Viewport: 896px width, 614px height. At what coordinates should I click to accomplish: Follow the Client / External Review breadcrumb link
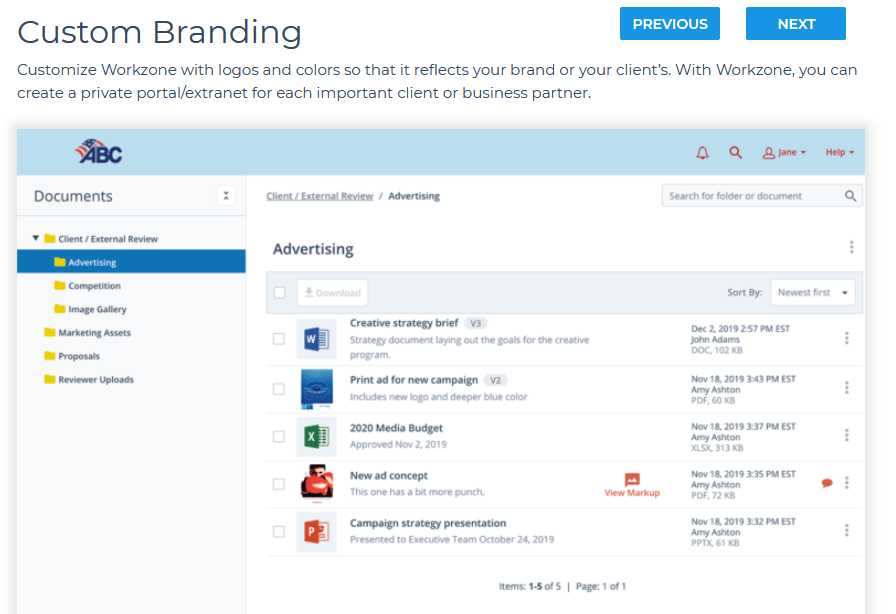(319, 196)
